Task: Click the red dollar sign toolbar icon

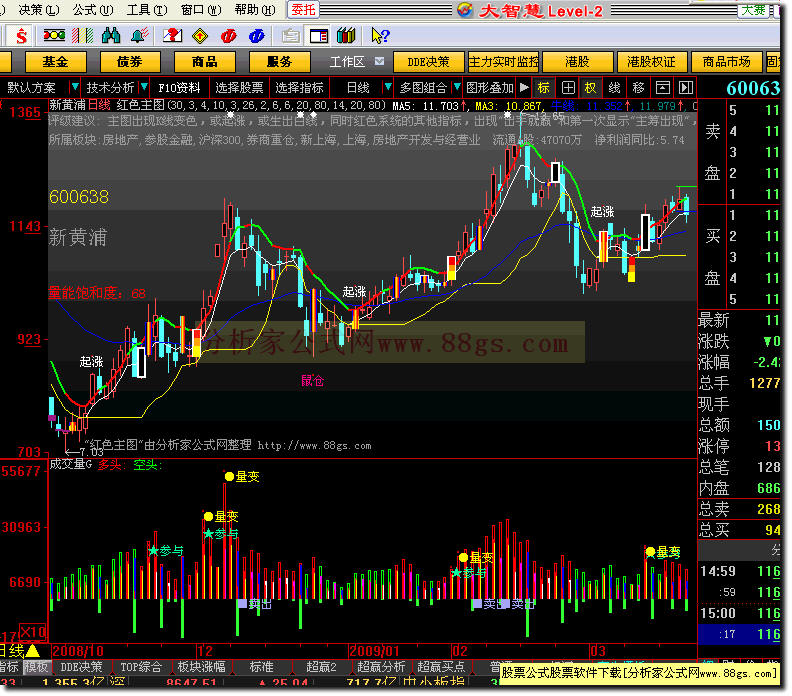Action: (x=21, y=36)
